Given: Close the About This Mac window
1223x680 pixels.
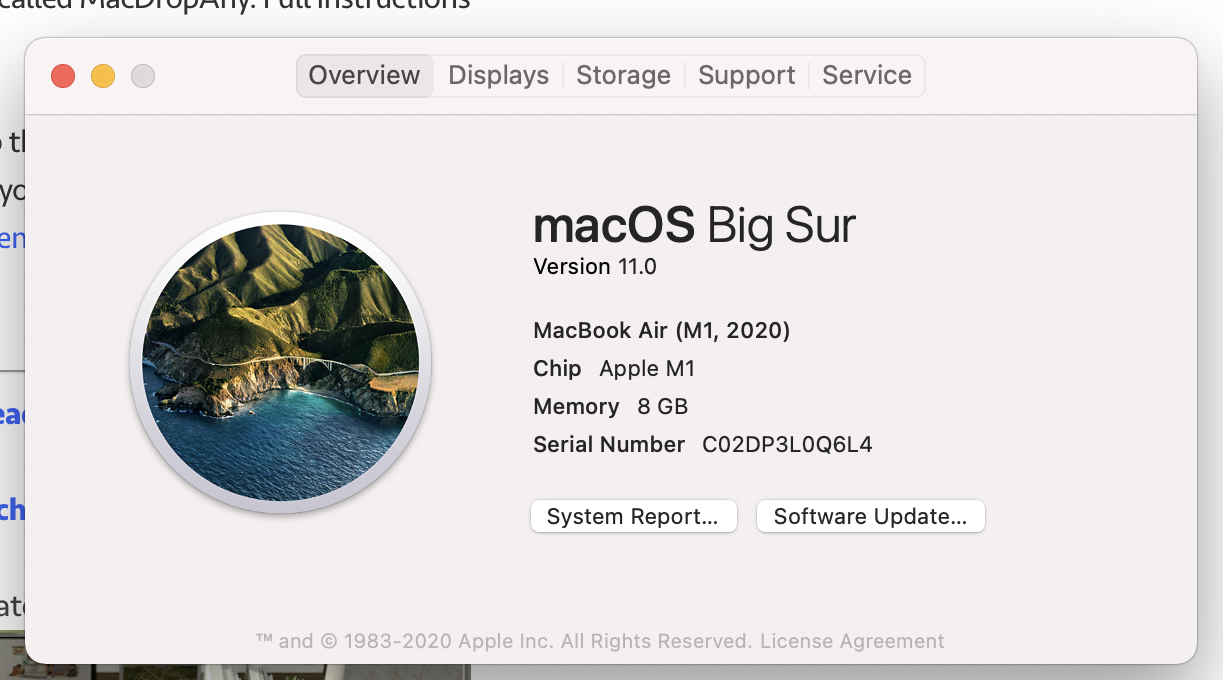Looking at the screenshot, I should click(63, 76).
